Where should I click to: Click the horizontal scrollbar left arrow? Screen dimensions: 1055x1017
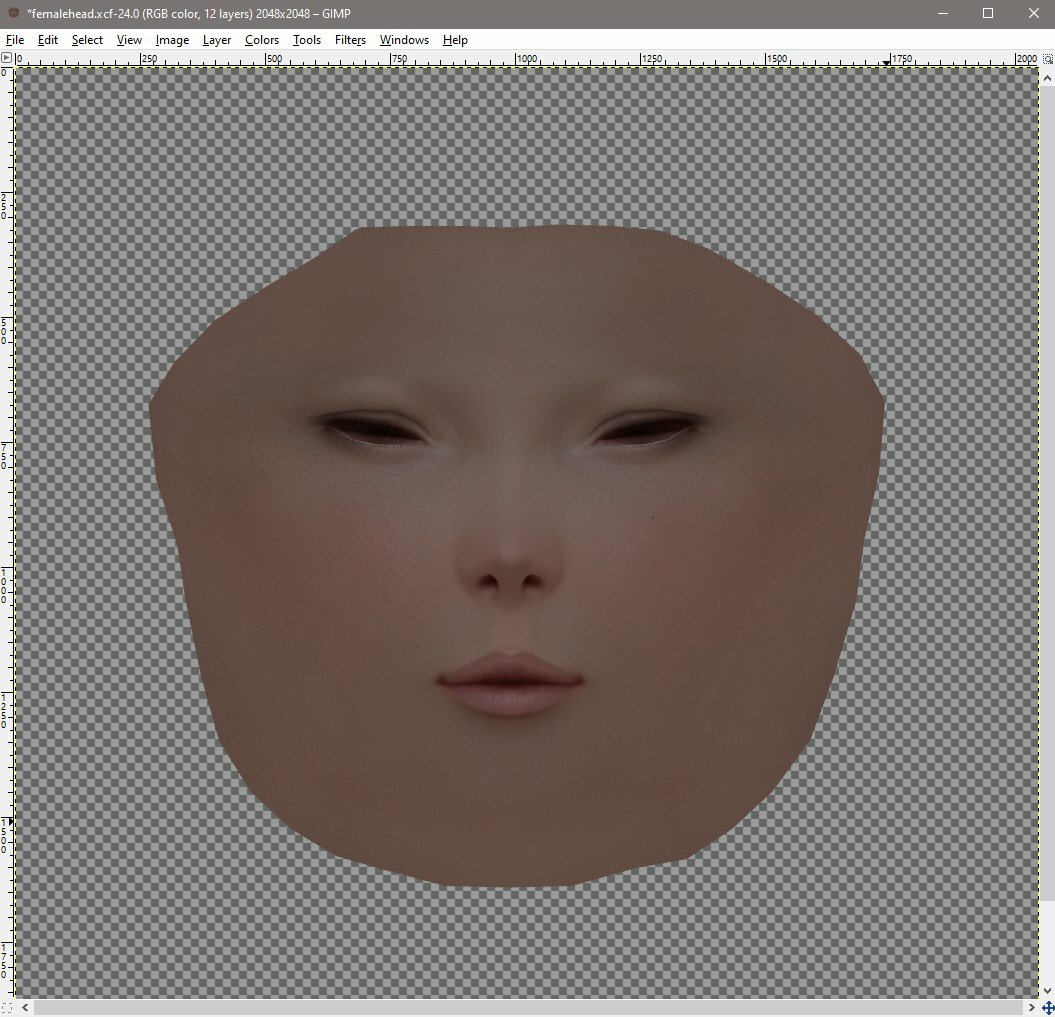(25, 1007)
